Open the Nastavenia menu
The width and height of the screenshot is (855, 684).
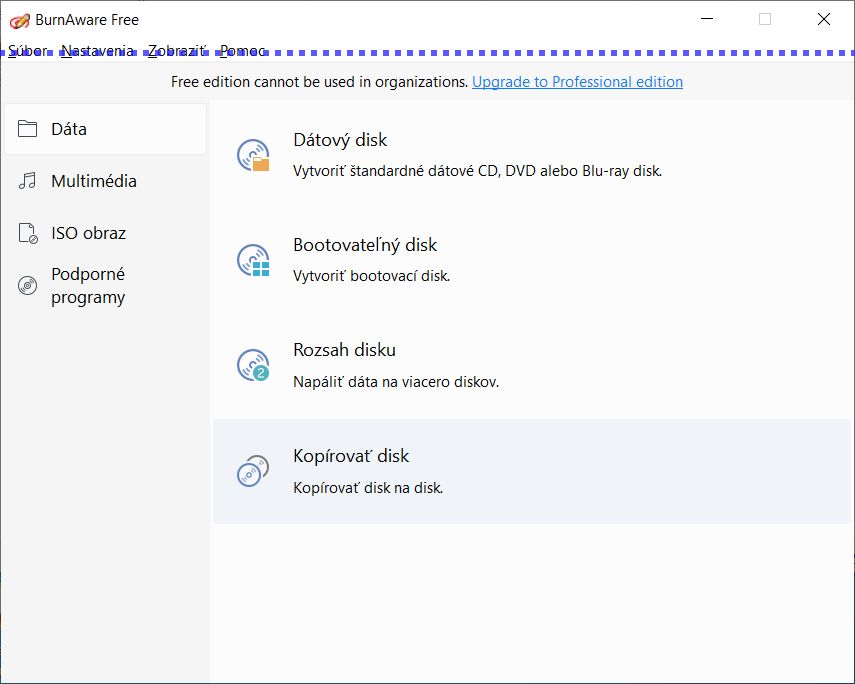click(x=97, y=51)
